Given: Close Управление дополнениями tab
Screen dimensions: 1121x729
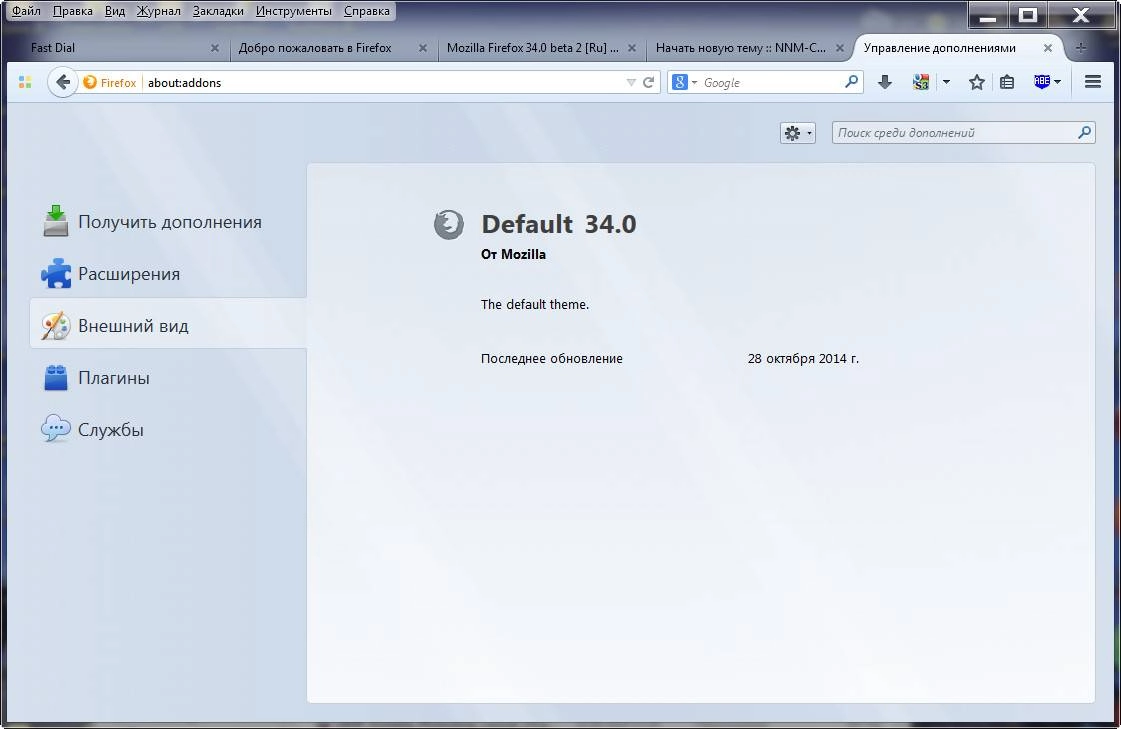Looking at the screenshot, I should (x=1047, y=48).
